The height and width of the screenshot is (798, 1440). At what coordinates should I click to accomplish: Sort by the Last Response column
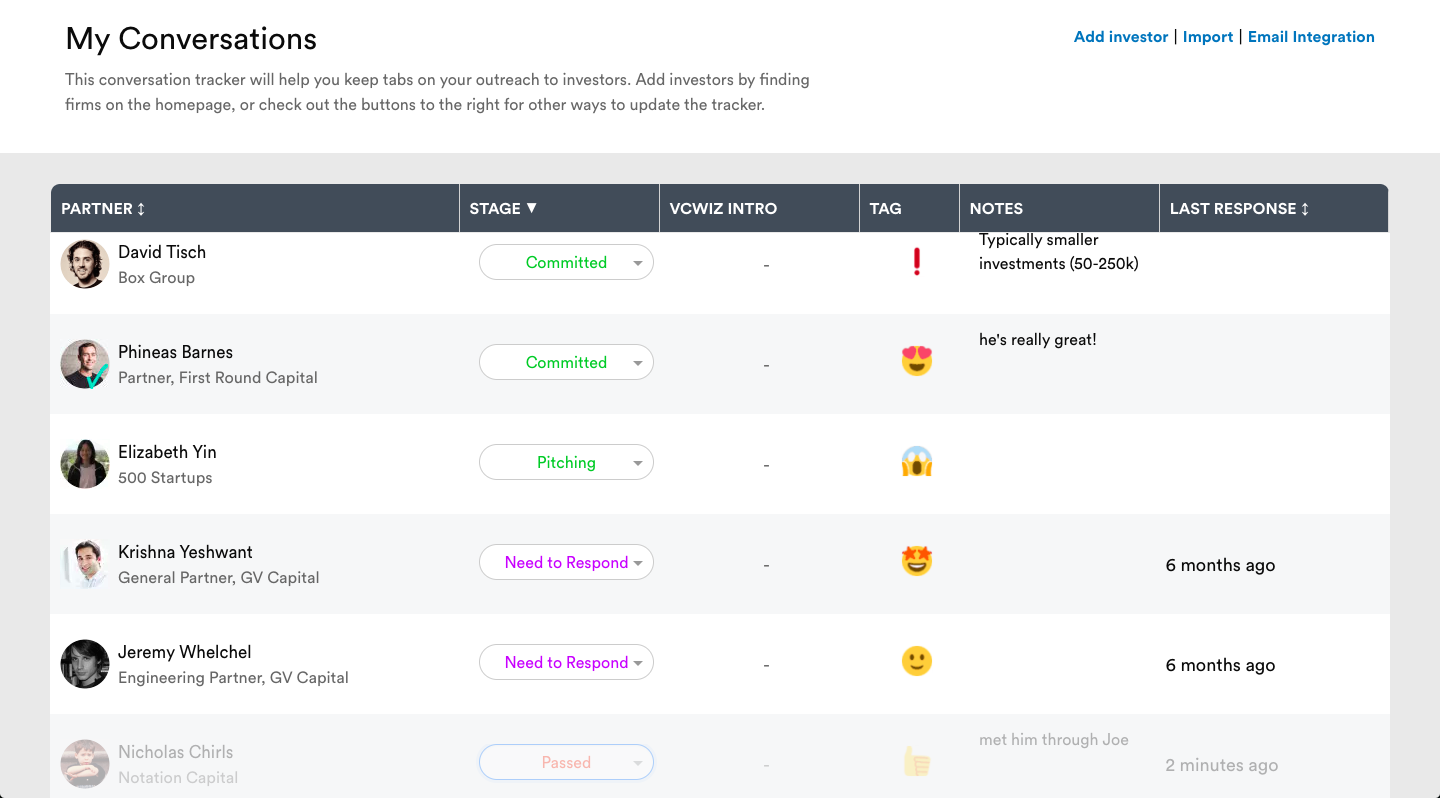[1239, 208]
